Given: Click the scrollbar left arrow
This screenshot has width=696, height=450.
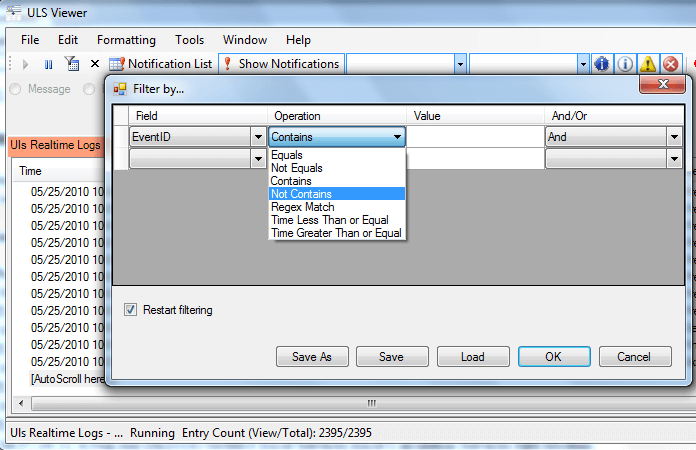Looking at the screenshot, I should [x=21, y=403].
